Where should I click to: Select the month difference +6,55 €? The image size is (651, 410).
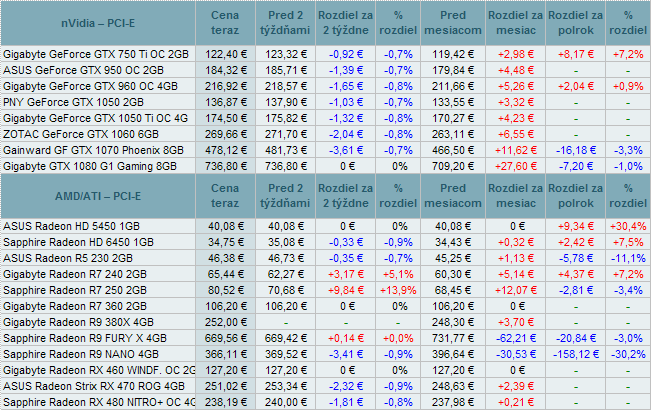tap(516, 134)
